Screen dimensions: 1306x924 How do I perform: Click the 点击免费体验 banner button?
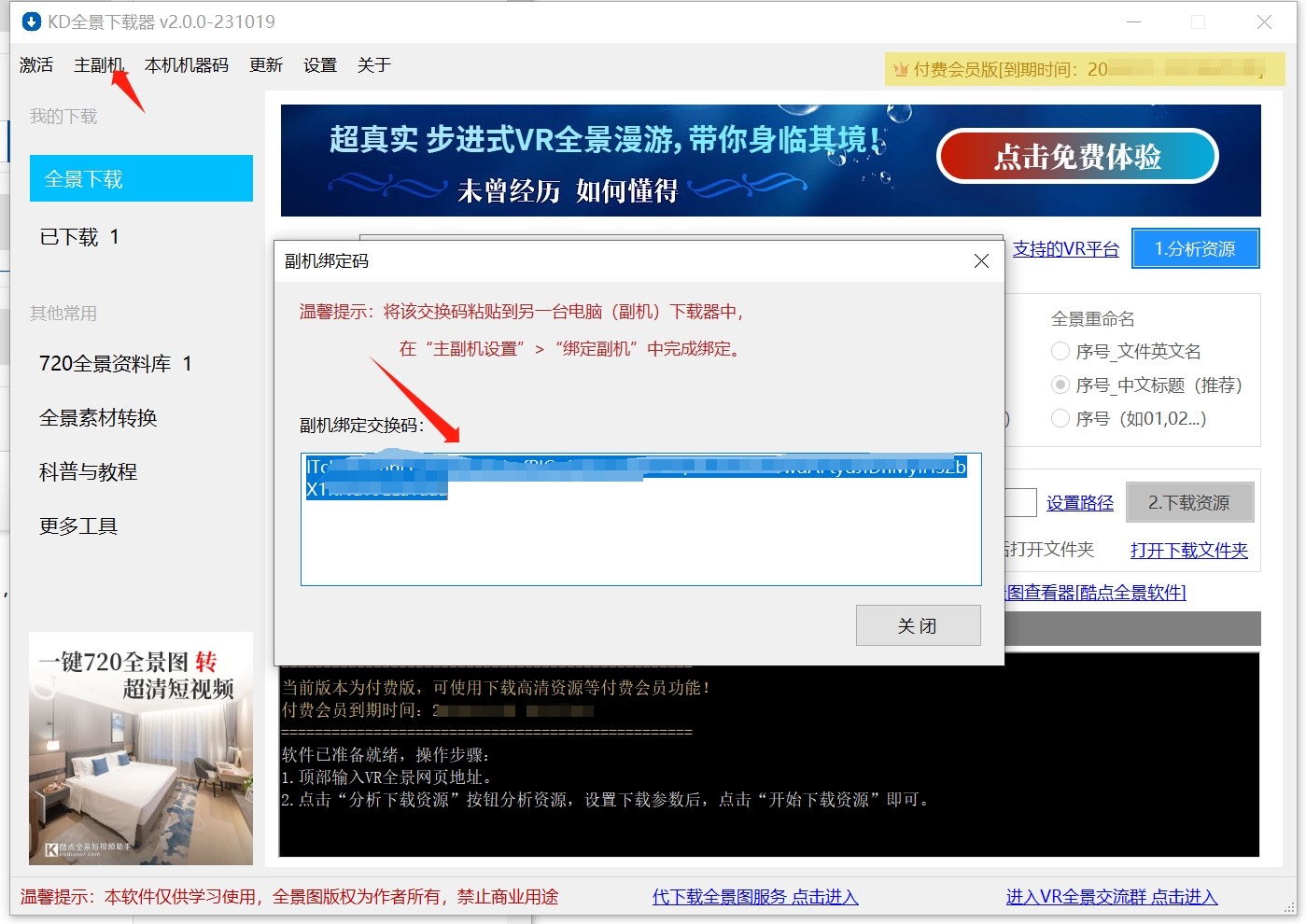tap(1077, 157)
